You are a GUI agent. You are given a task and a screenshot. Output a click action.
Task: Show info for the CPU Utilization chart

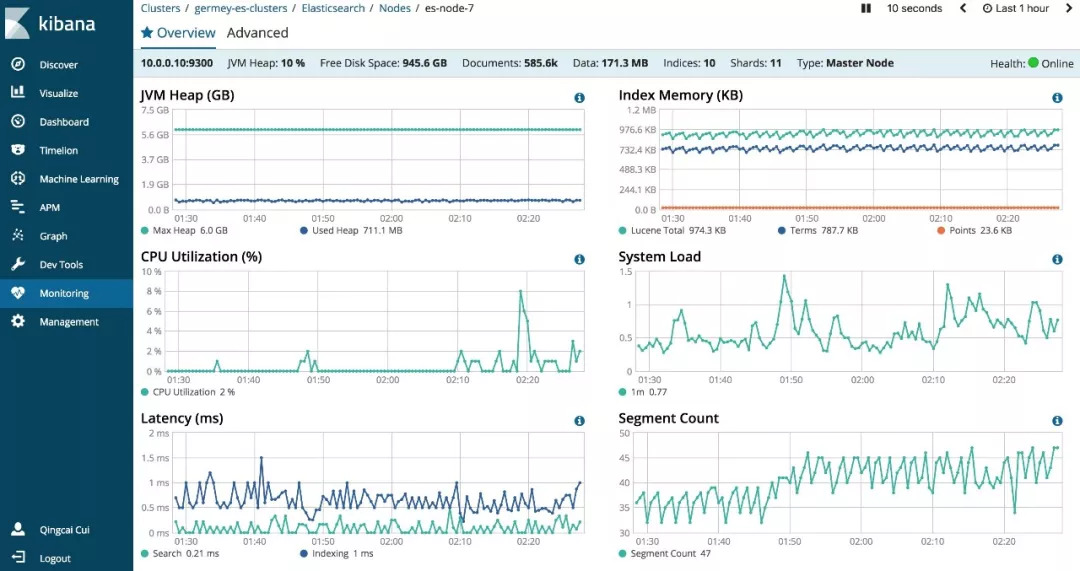click(579, 259)
